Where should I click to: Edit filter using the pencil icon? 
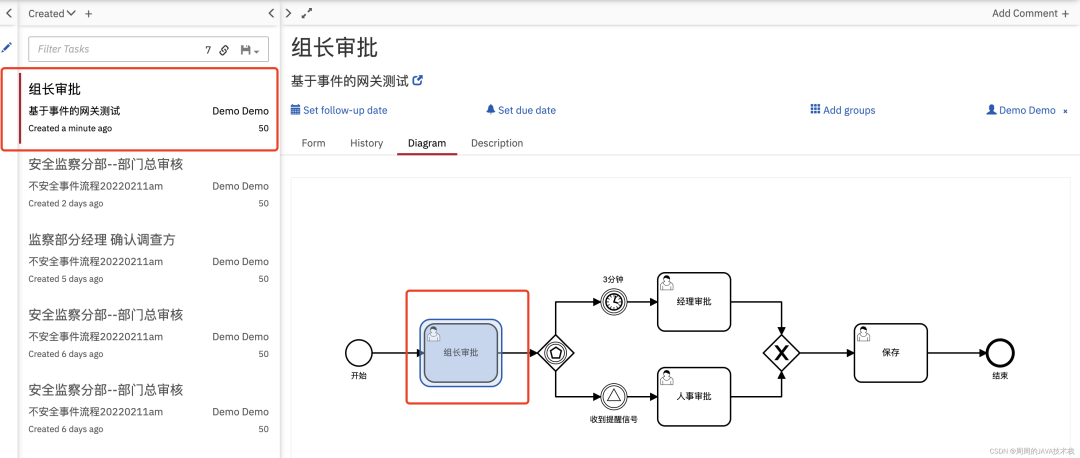(x=7, y=48)
